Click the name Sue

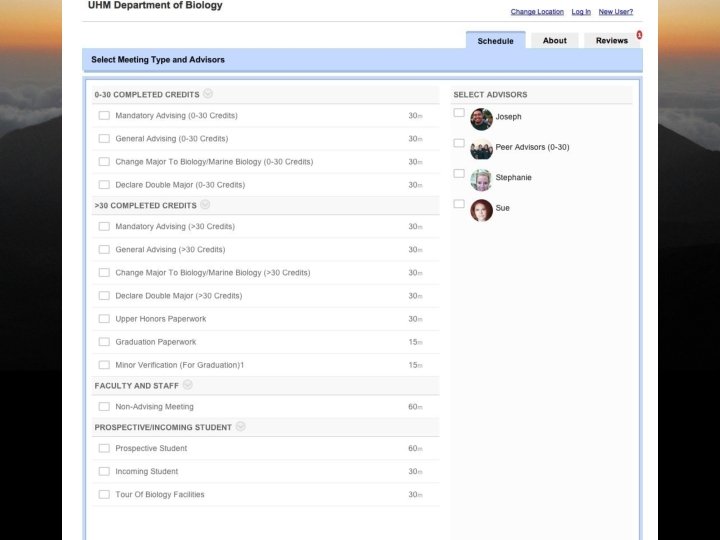502,208
